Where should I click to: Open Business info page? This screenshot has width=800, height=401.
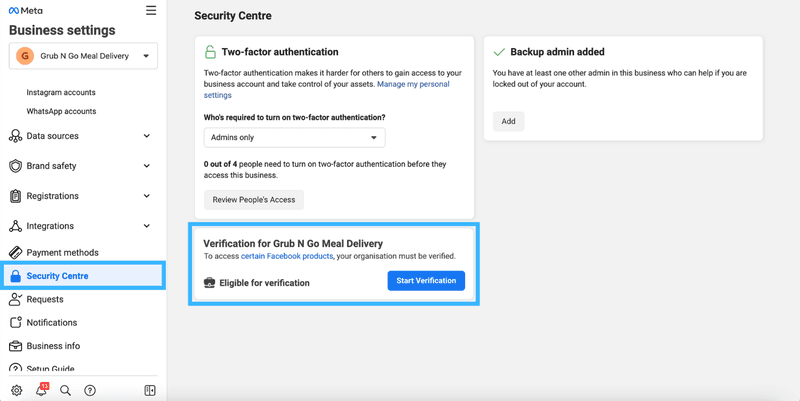point(53,346)
